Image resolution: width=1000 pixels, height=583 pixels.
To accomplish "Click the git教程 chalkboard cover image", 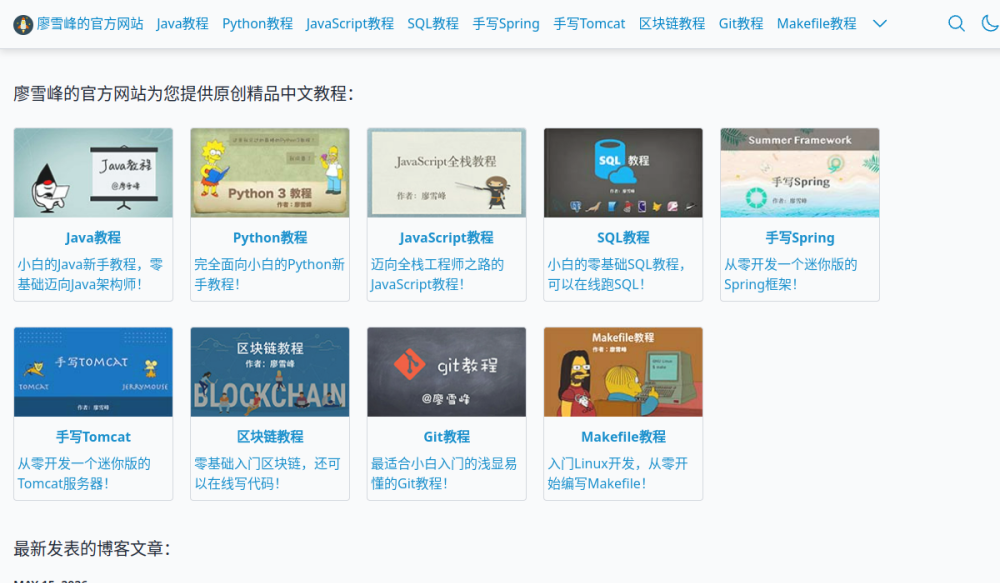I will click(446, 372).
